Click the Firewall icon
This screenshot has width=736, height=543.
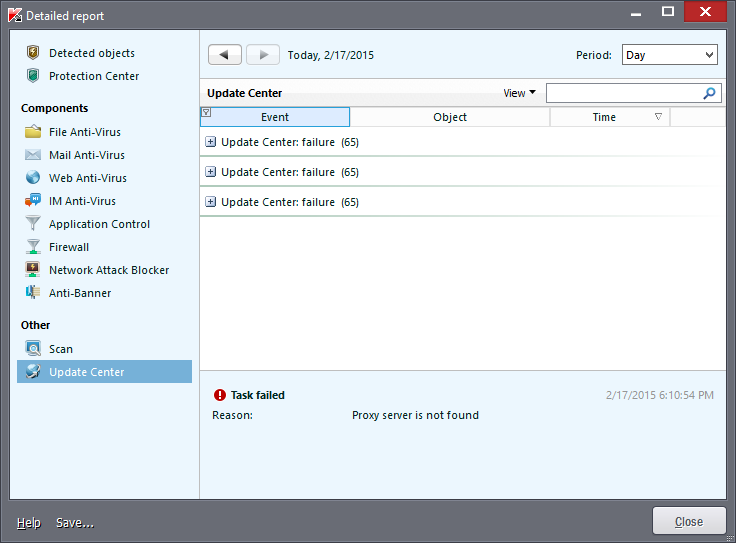pos(33,246)
